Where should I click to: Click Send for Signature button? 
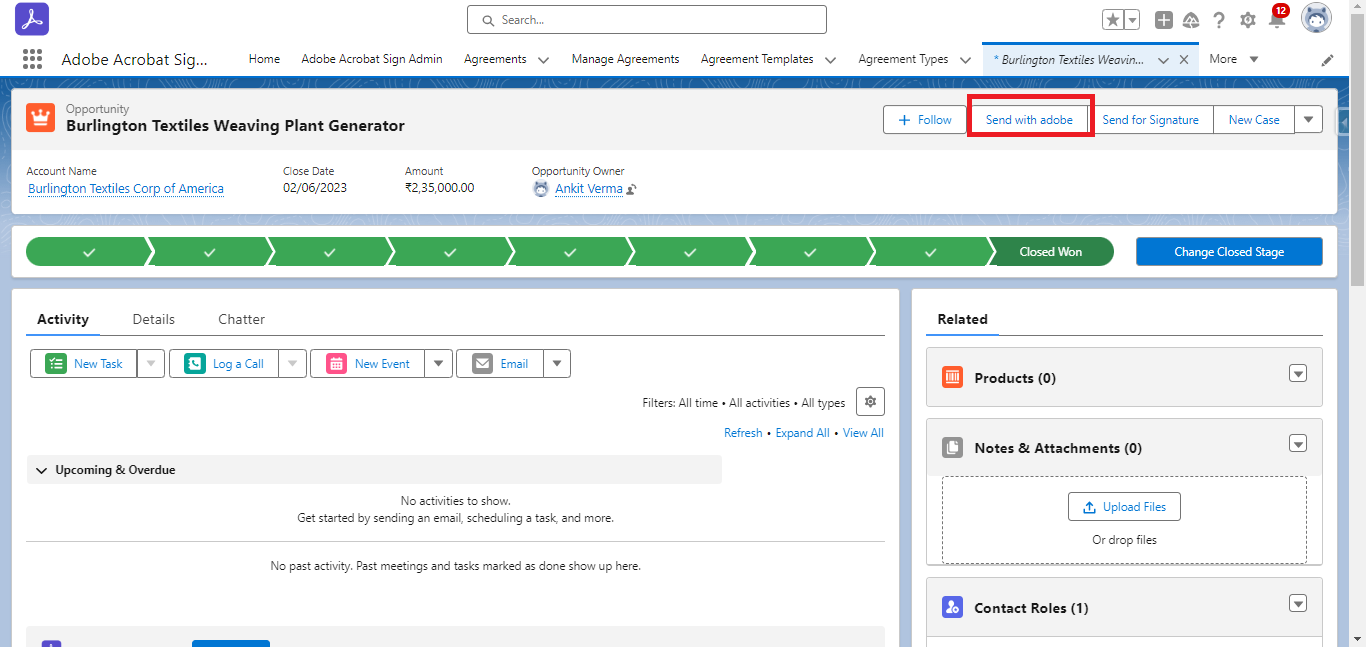[1150, 120]
